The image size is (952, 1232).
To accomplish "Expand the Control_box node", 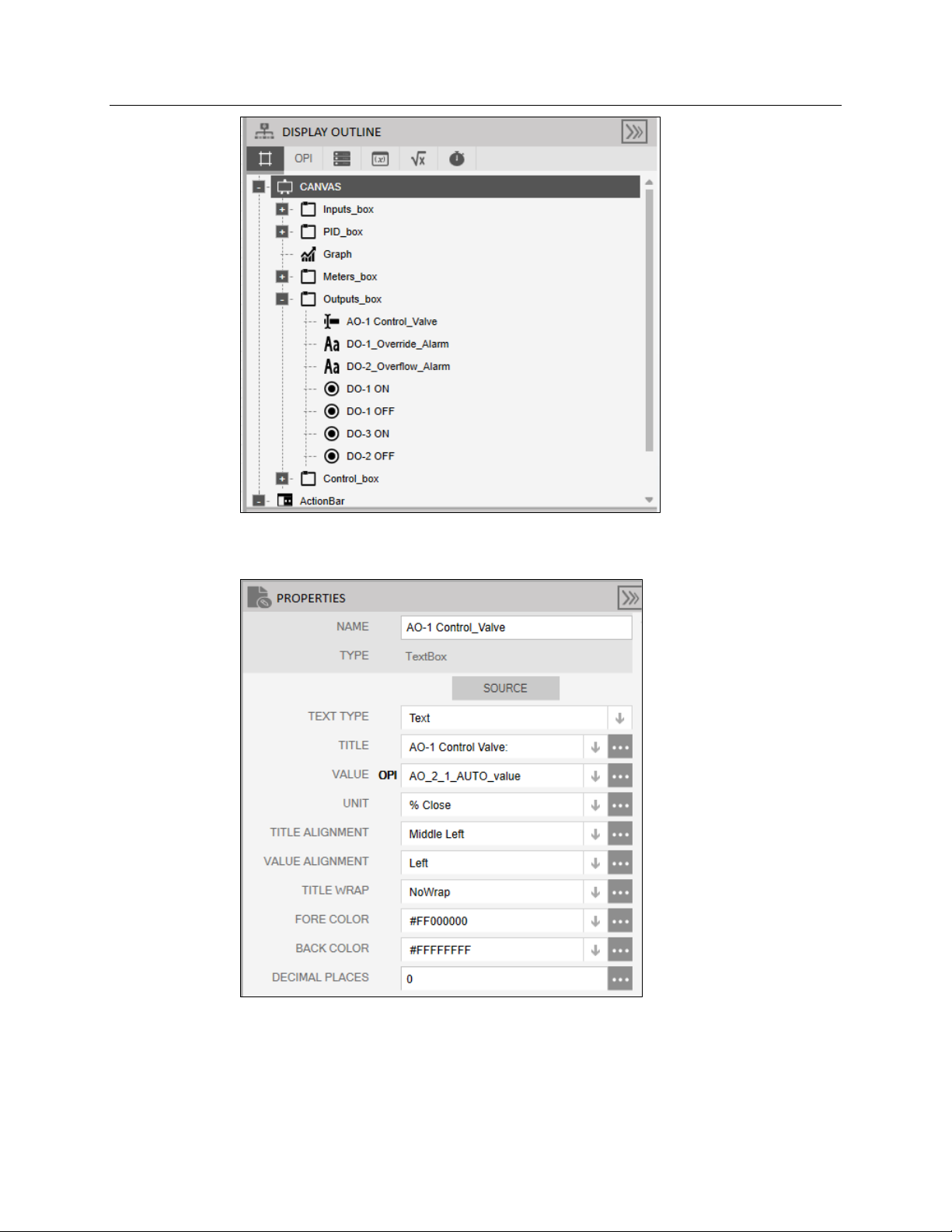I will (x=282, y=479).
